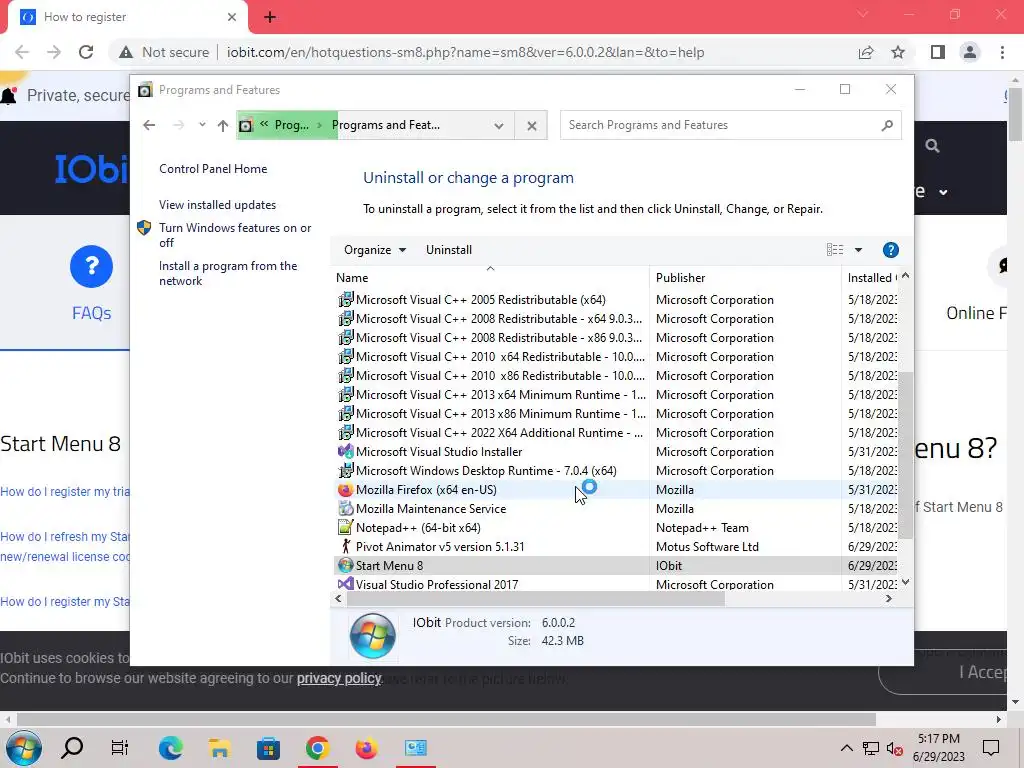Open Turn Windows features on or off
This screenshot has height=768, width=1024.
[x=235, y=235]
